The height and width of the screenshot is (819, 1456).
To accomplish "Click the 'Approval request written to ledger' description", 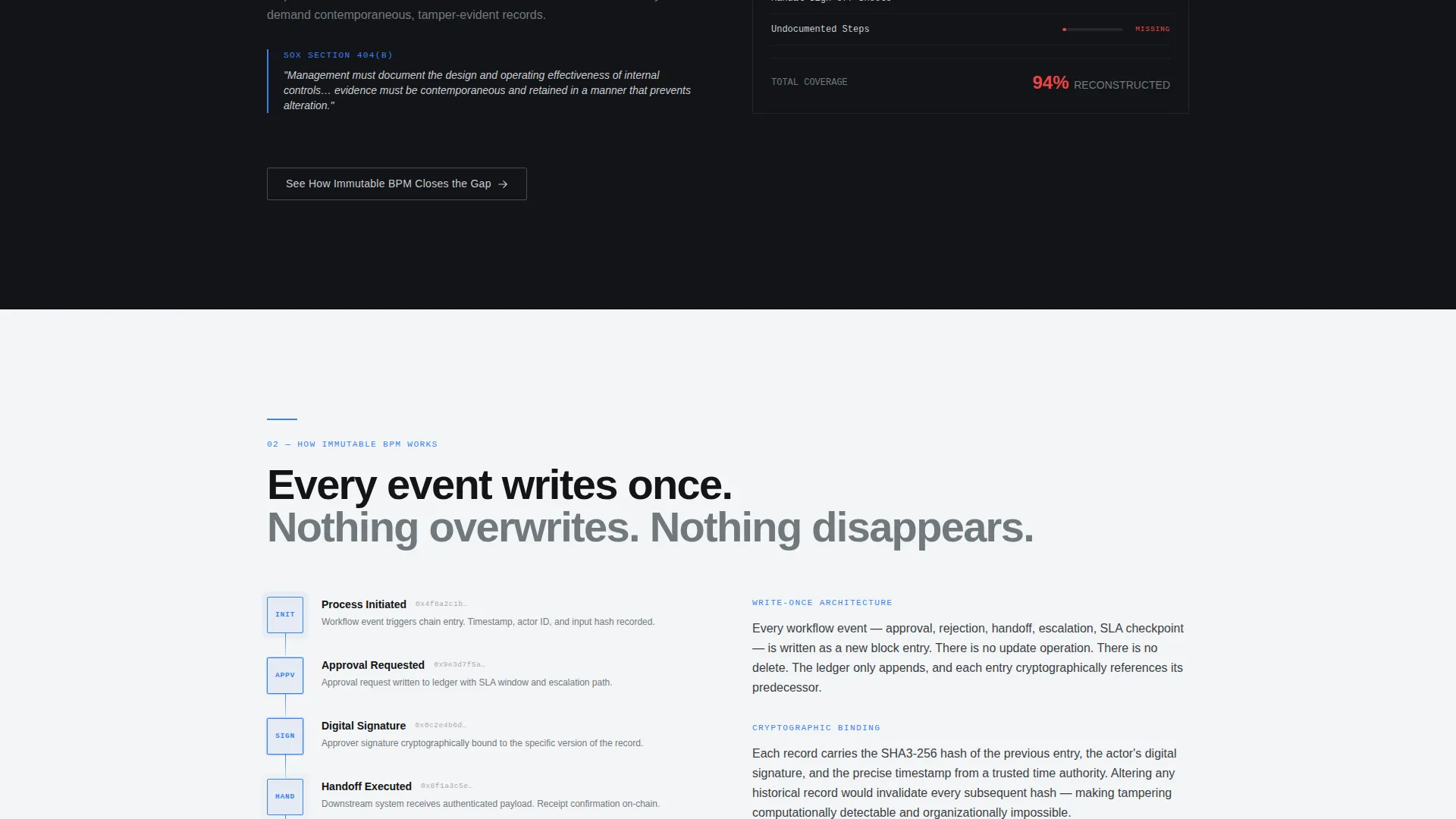I will click(x=466, y=682).
